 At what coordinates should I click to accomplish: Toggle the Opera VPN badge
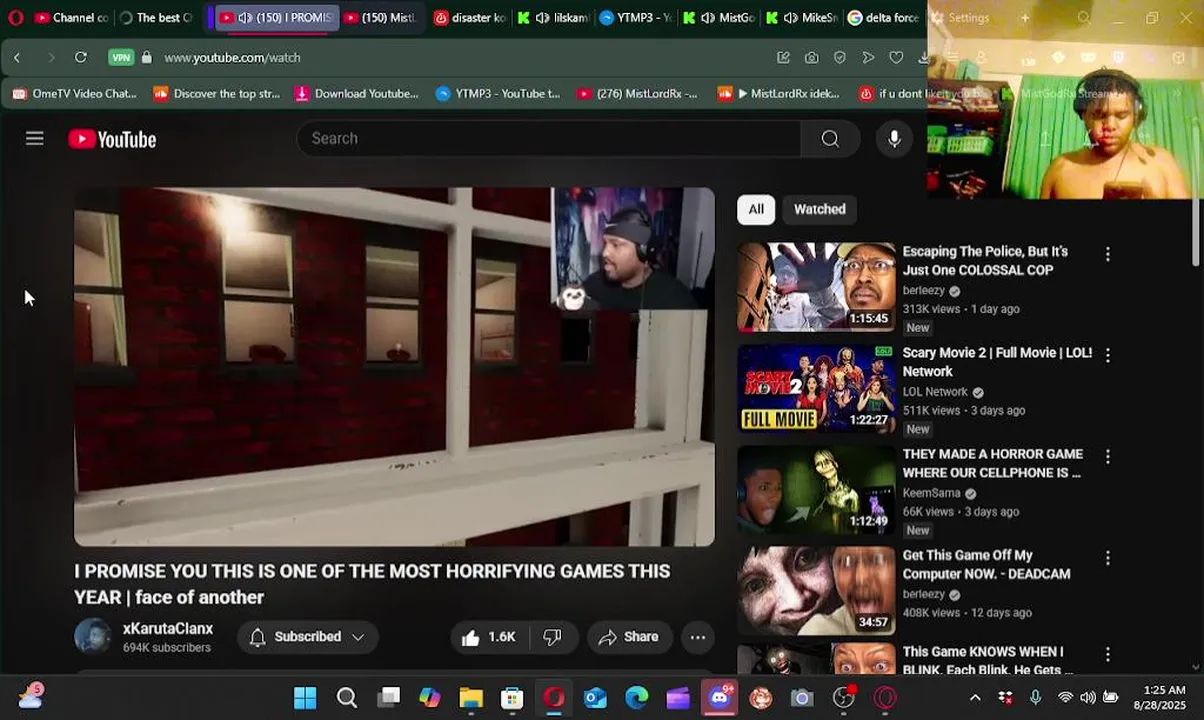(121, 58)
